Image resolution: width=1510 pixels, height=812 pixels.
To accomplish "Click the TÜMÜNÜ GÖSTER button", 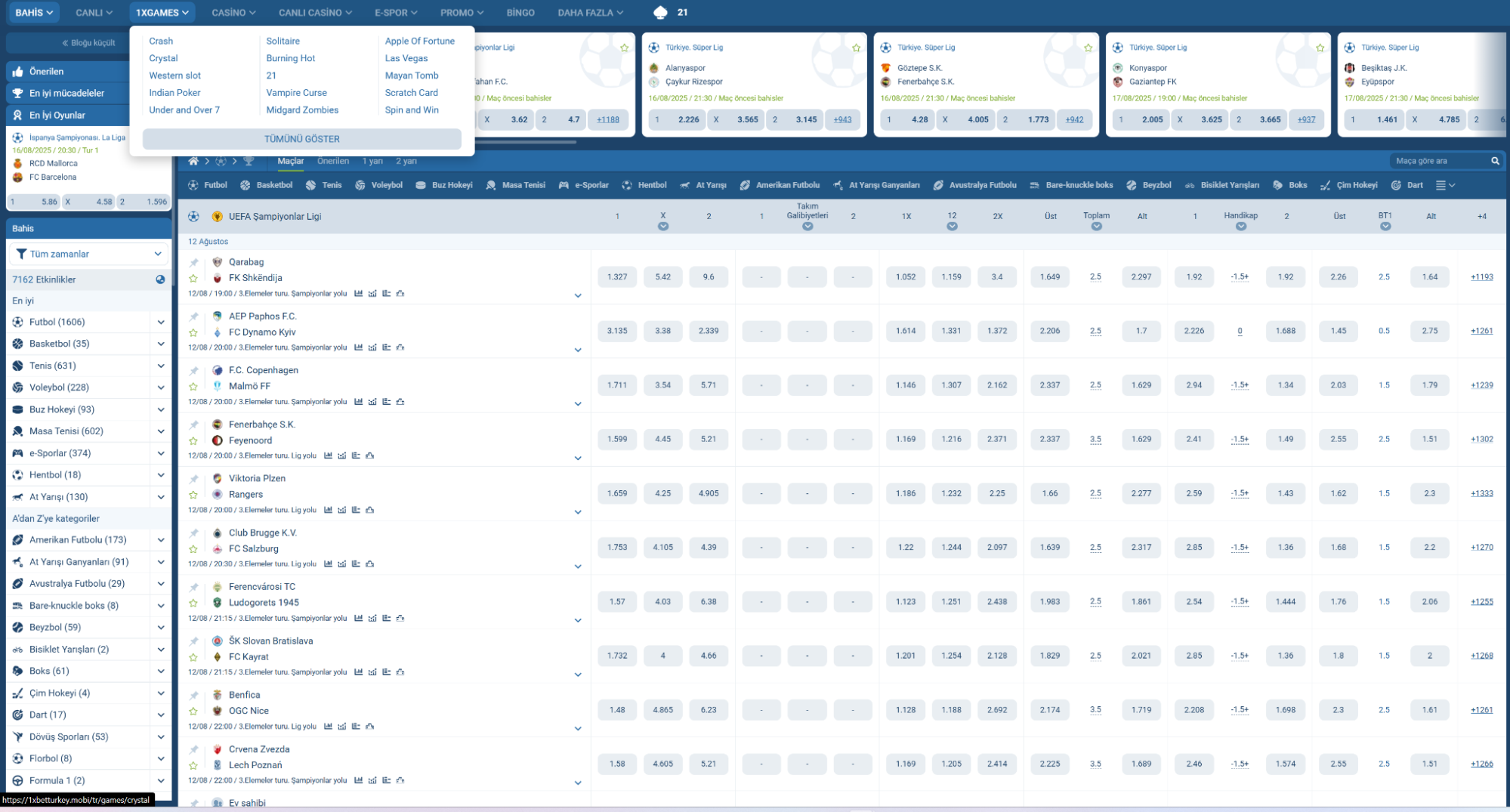I will pyautogui.click(x=301, y=139).
